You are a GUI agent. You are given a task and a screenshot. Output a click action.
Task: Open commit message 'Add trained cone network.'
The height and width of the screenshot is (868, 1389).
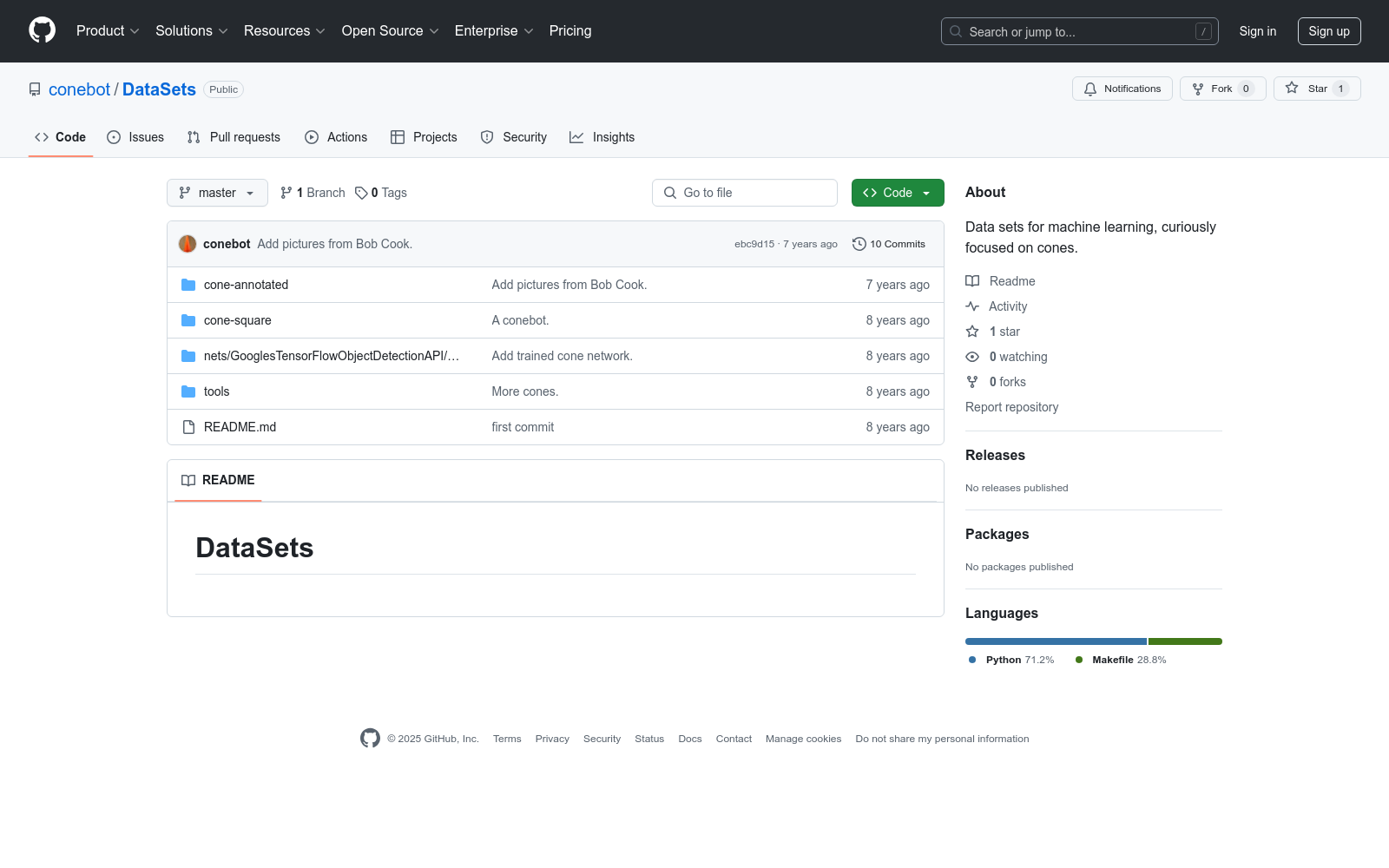coord(563,356)
